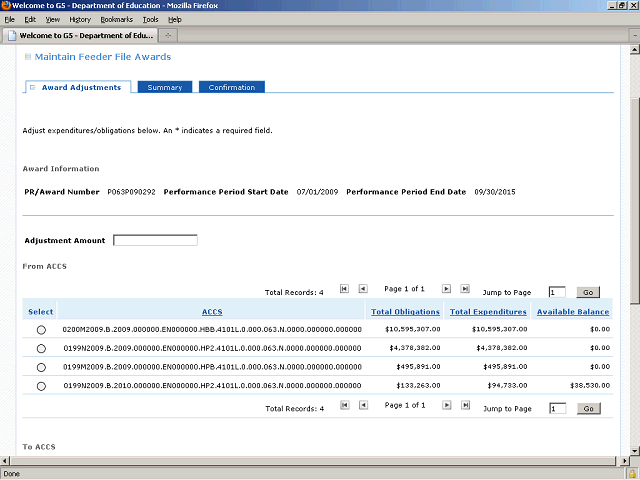Select the ACCS row starting with 0200M2009
Image resolution: width=640 pixels, height=480 pixels.
(x=41, y=329)
